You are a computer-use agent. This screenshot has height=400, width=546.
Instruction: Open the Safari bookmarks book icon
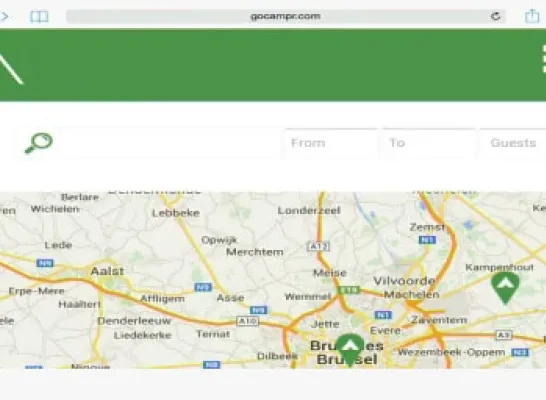pyautogui.click(x=39, y=16)
